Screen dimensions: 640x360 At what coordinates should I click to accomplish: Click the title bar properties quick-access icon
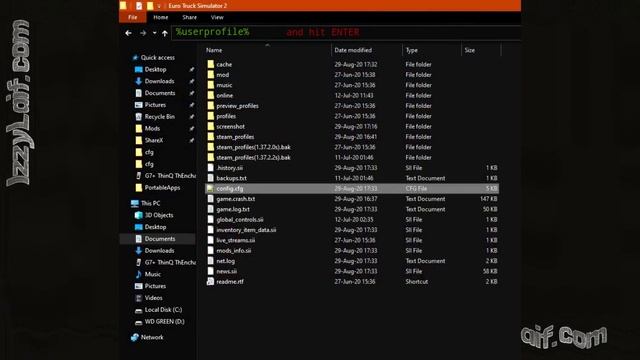[139, 6]
